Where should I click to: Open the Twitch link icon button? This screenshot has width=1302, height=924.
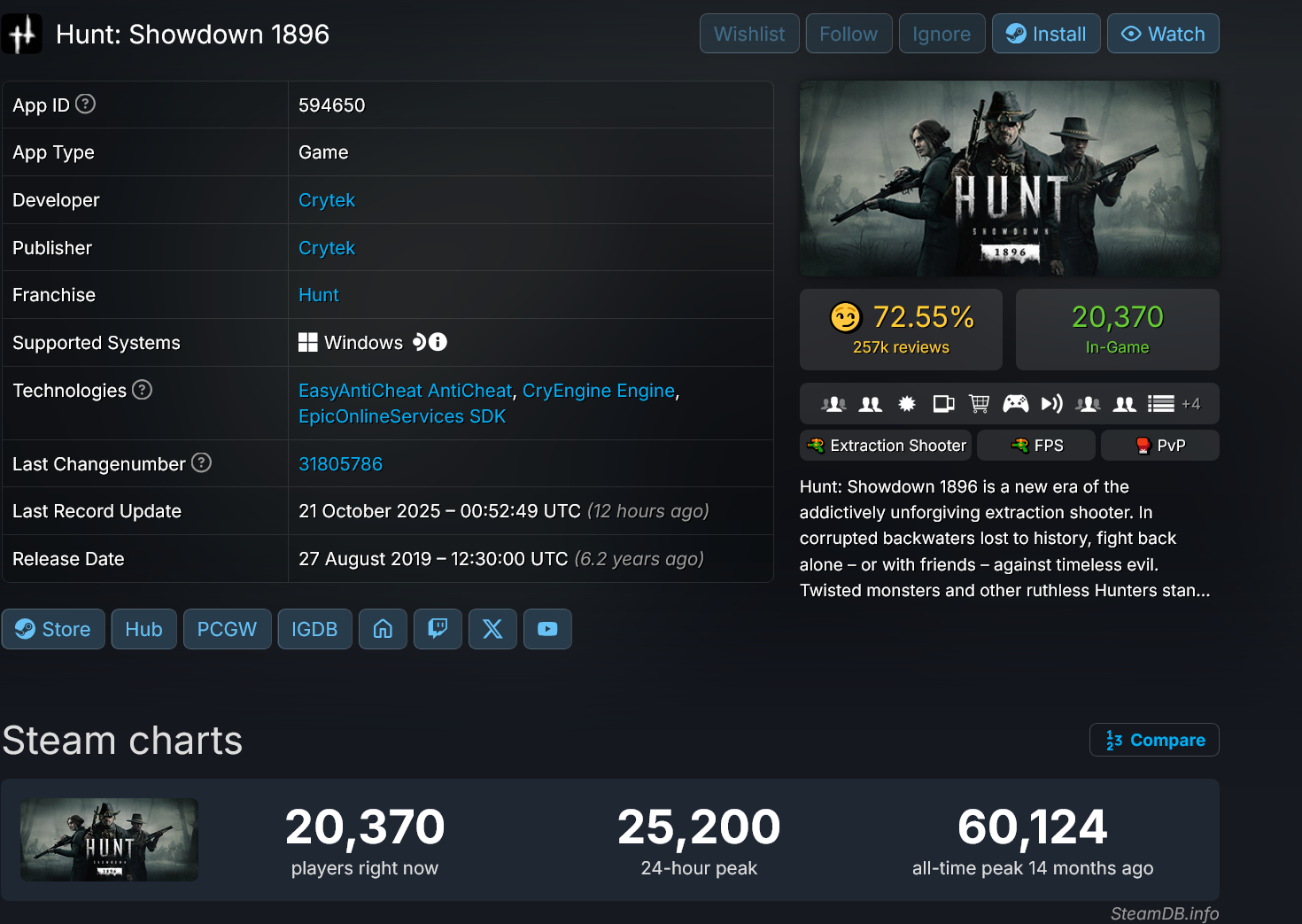(438, 629)
